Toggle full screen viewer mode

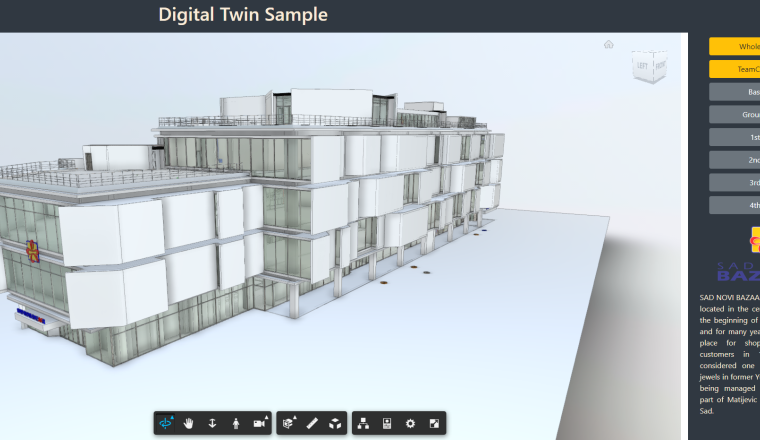pyautogui.click(x=434, y=424)
